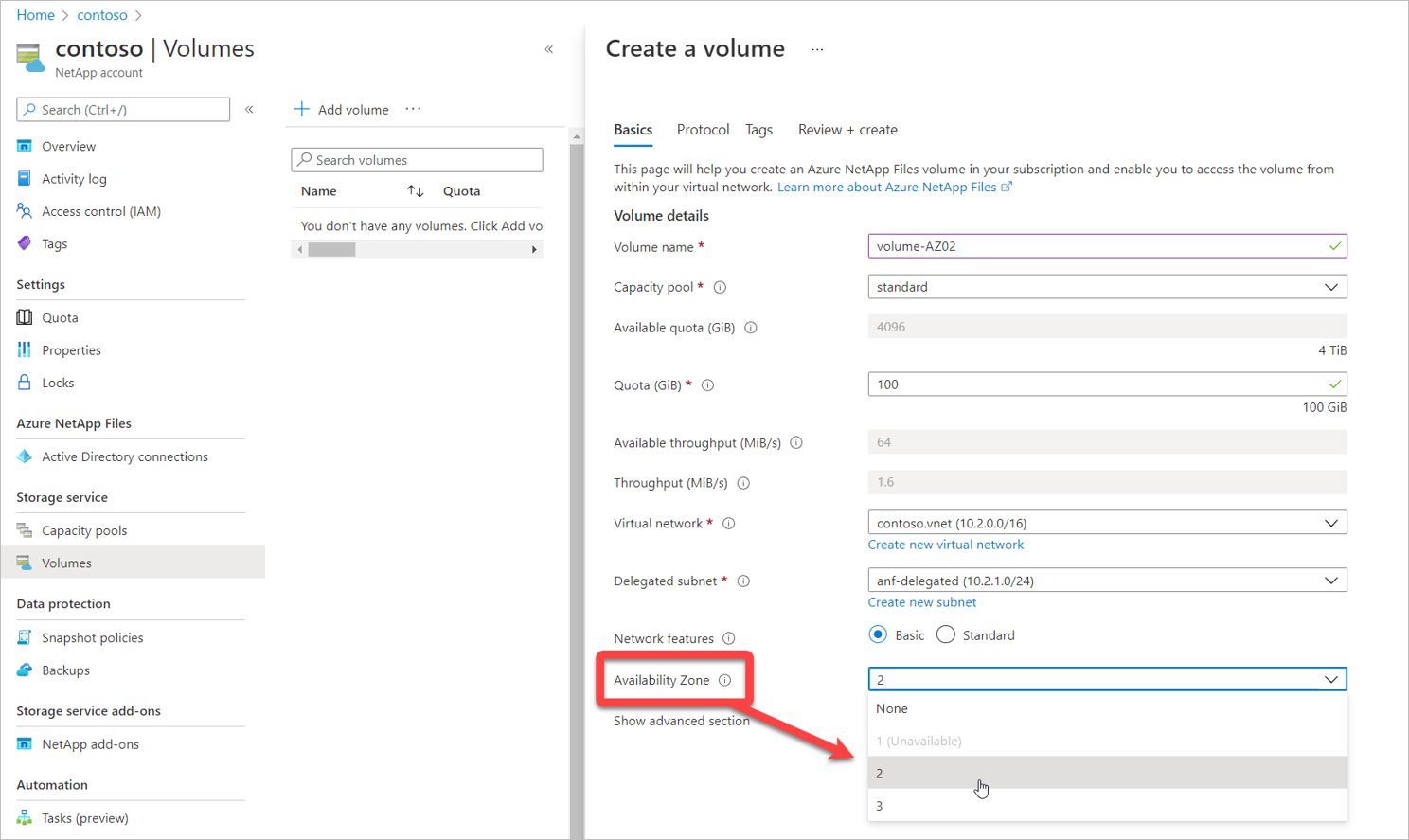This screenshot has height=840, width=1409.
Task: Show info for Network features
Action: tap(729, 638)
